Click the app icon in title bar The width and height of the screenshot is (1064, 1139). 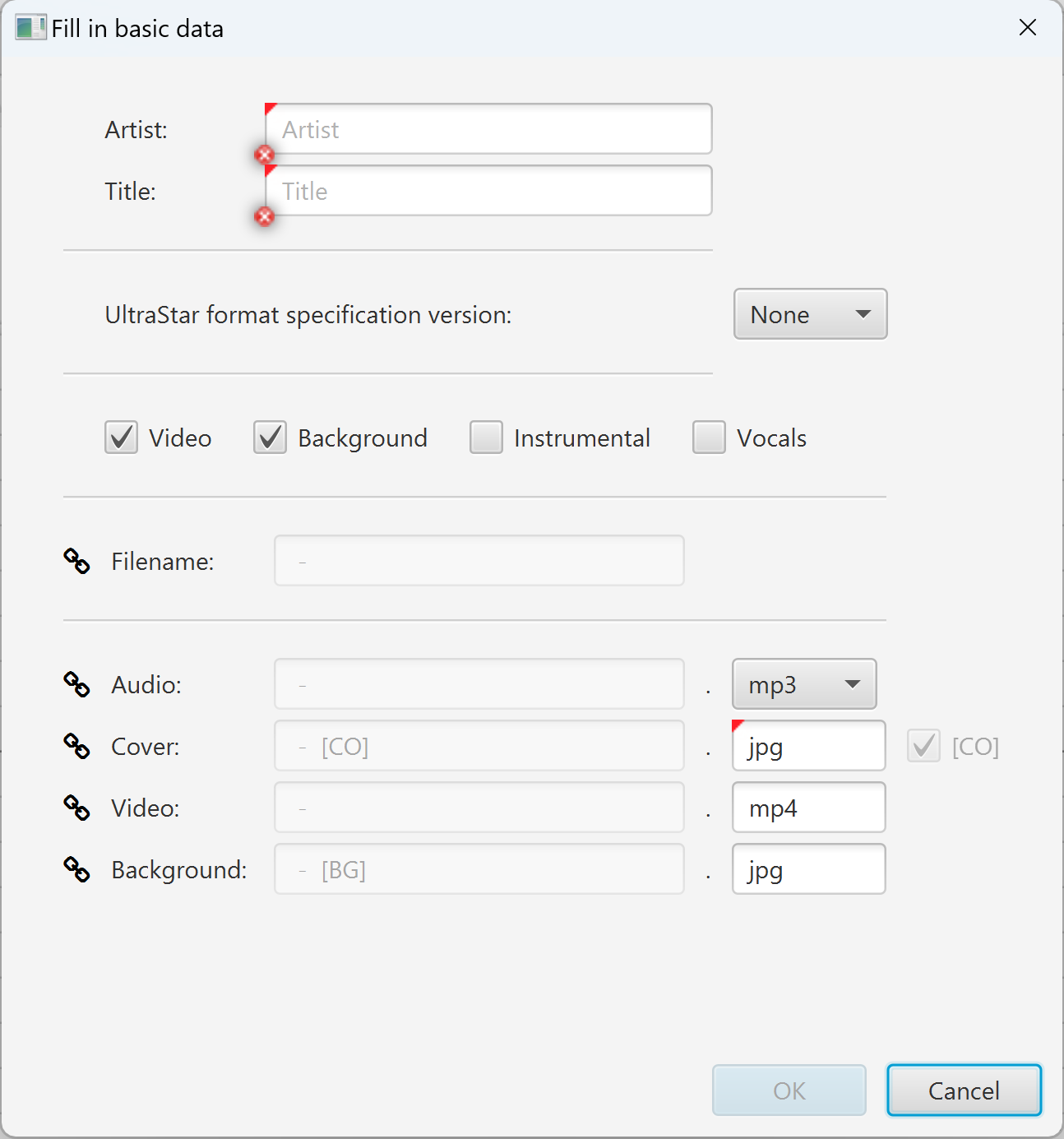30,28
